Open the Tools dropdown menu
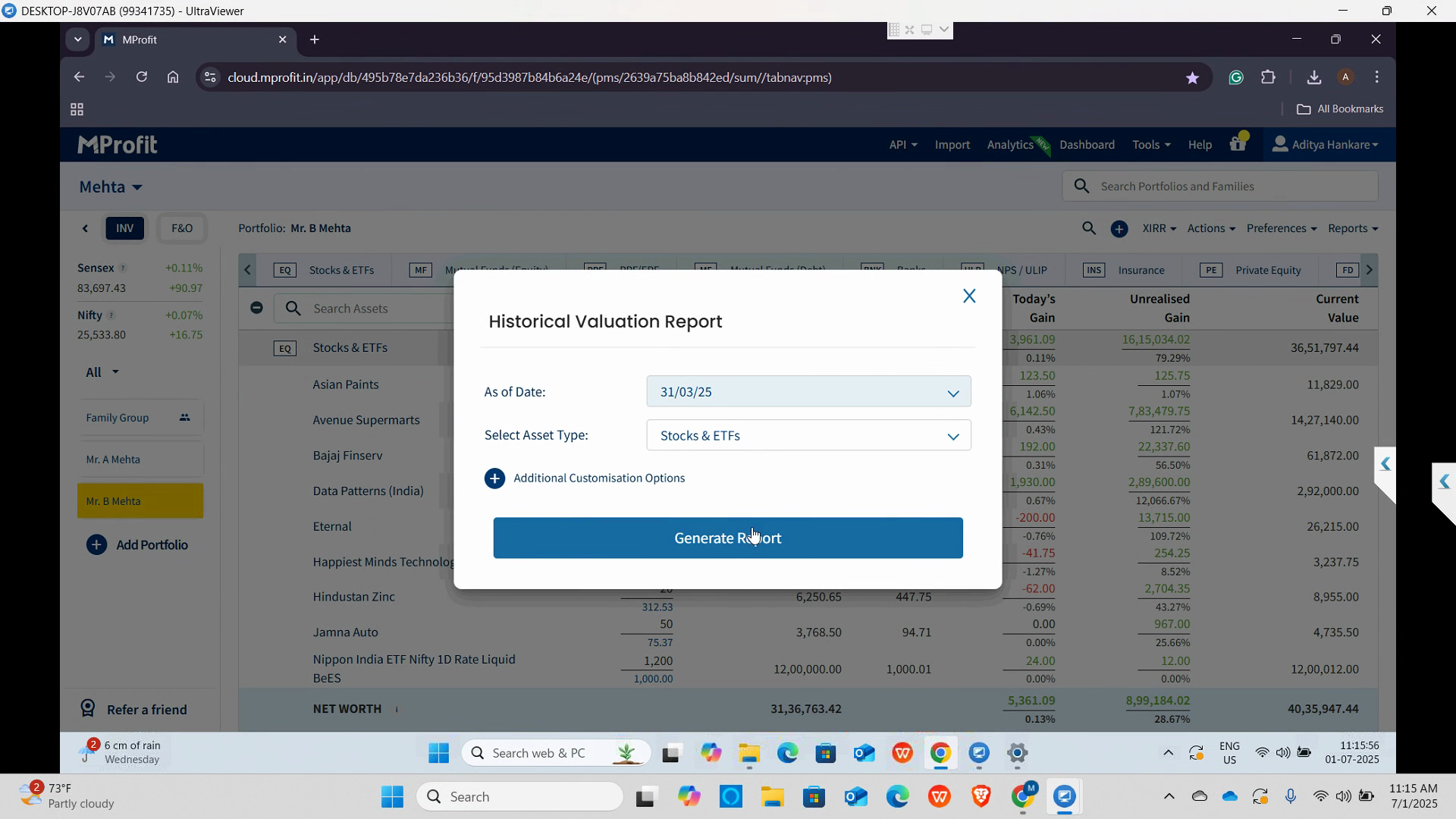The width and height of the screenshot is (1456, 819). coord(1151,144)
